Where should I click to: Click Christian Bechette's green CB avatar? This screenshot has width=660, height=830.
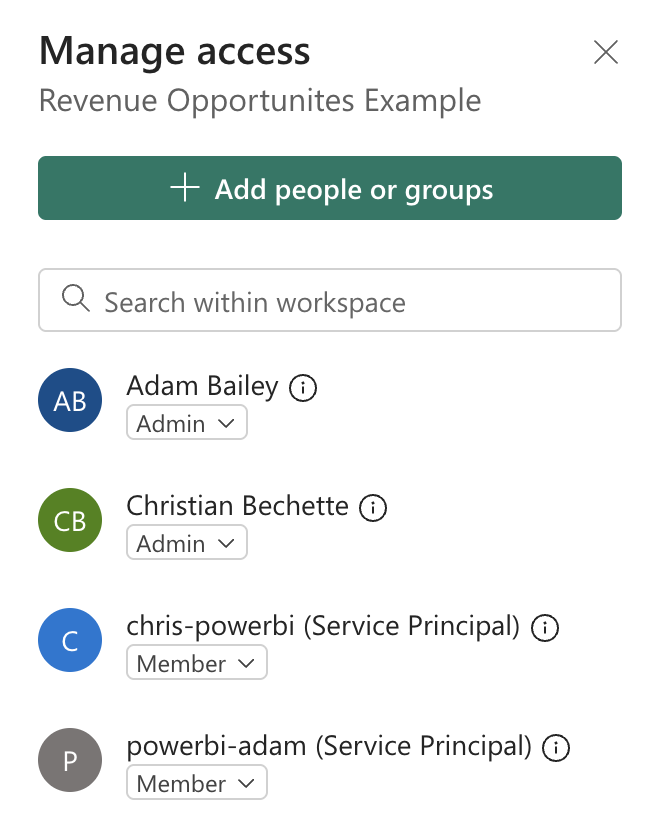tap(70, 520)
